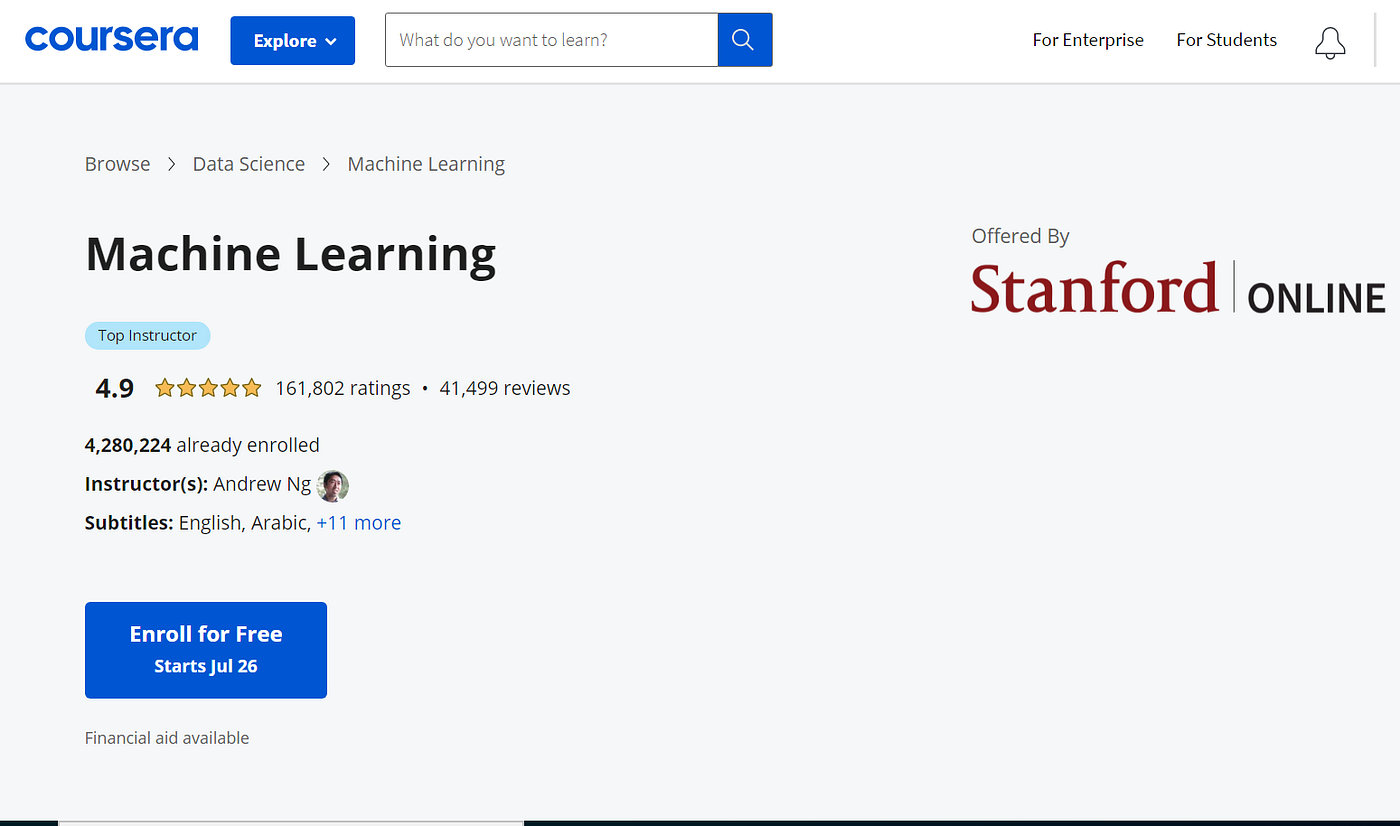
Task: Open the For Enterprise page
Action: (1087, 40)
